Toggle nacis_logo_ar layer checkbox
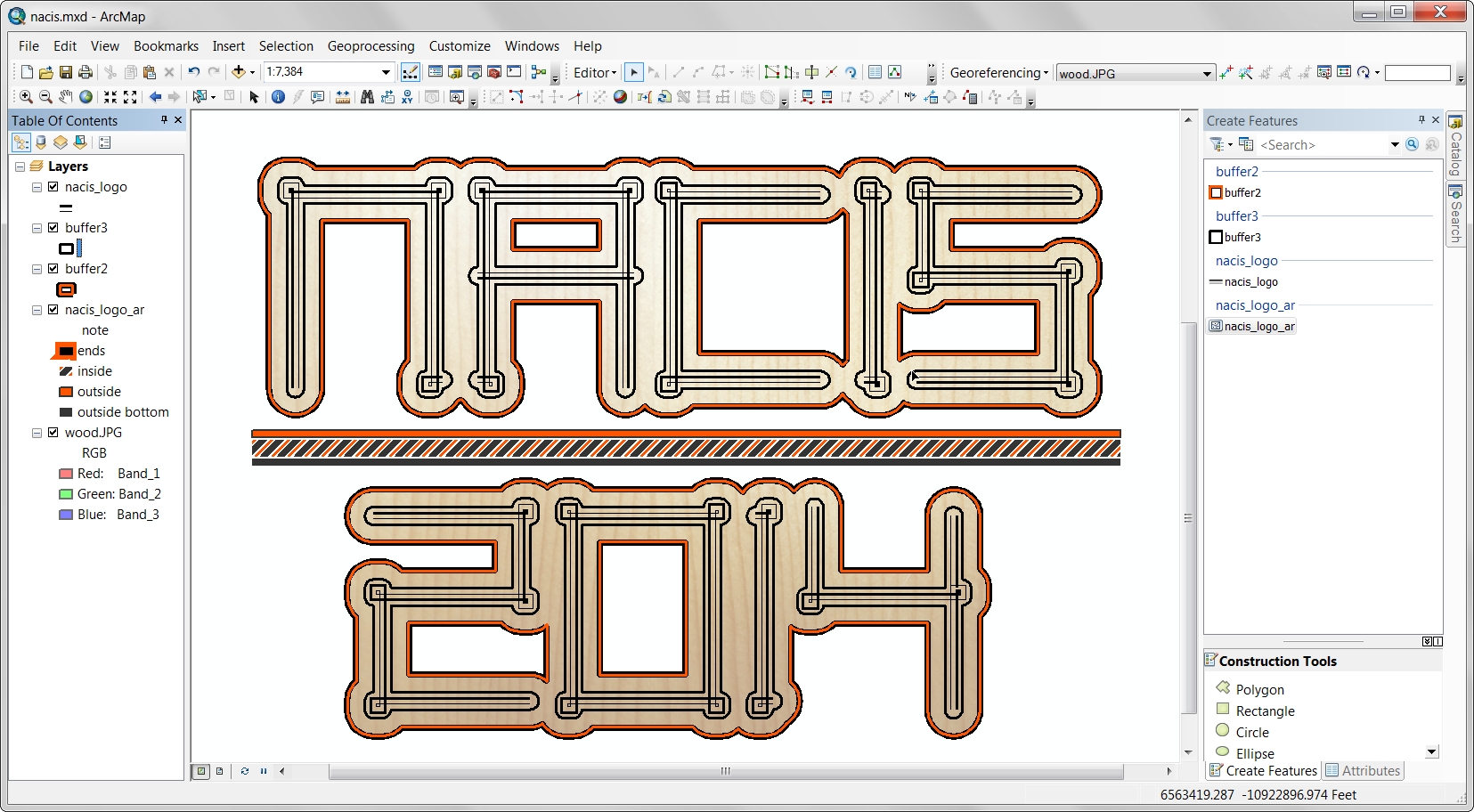Image resolution: width=1474 pixels, height=812 pixels. pyautogui.click(x=53, y=310)
